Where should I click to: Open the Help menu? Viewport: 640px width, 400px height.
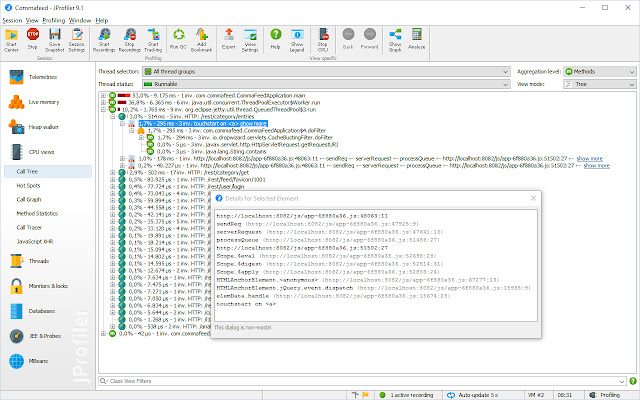(x=102, y=20)
